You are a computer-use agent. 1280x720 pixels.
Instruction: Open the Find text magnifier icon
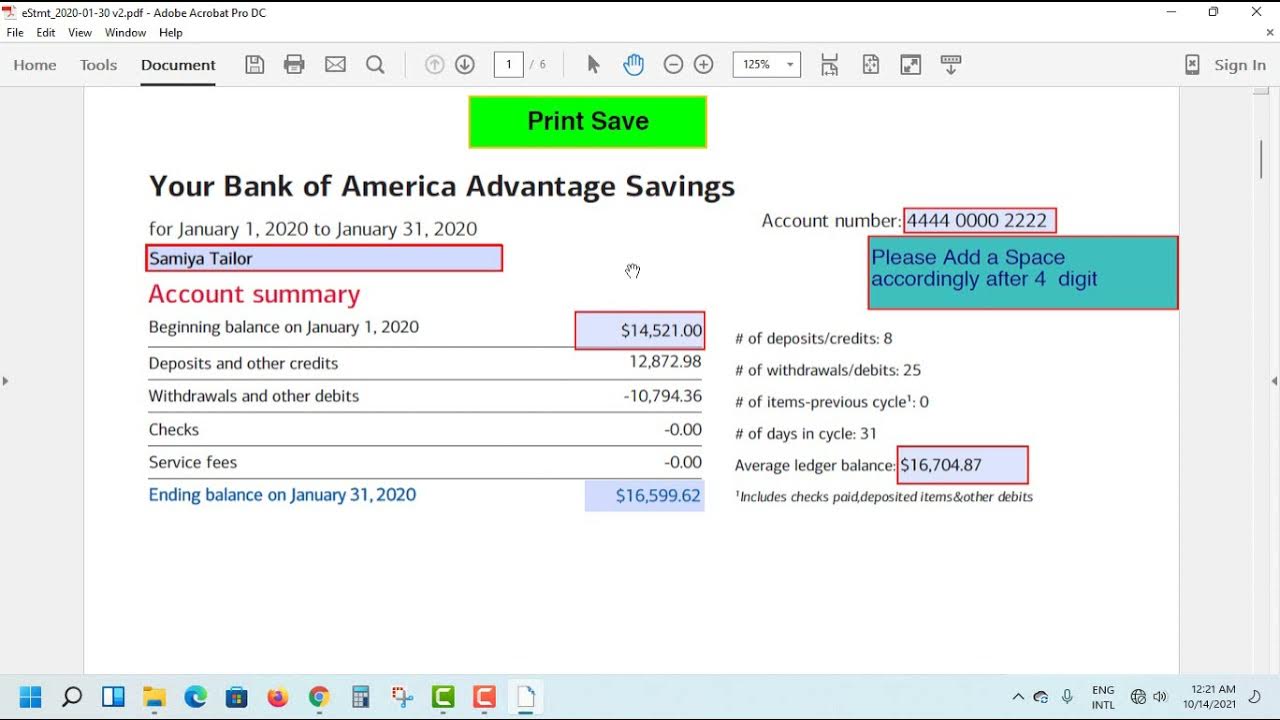375,65
